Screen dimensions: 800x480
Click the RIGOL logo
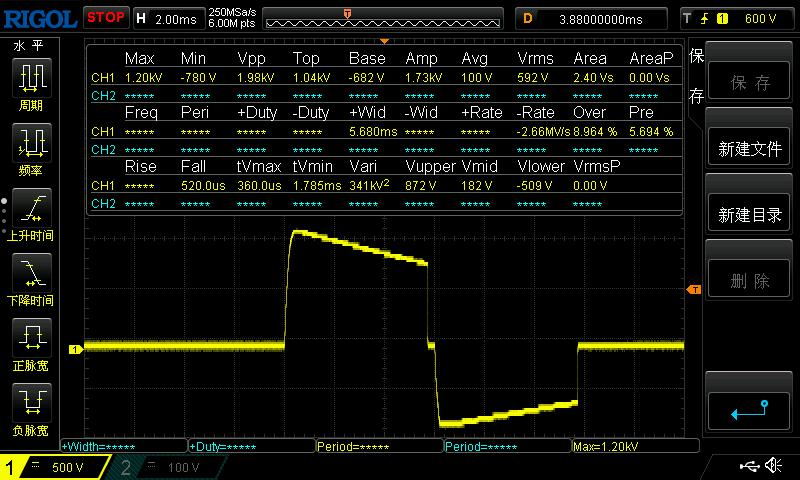coord(40,19)
